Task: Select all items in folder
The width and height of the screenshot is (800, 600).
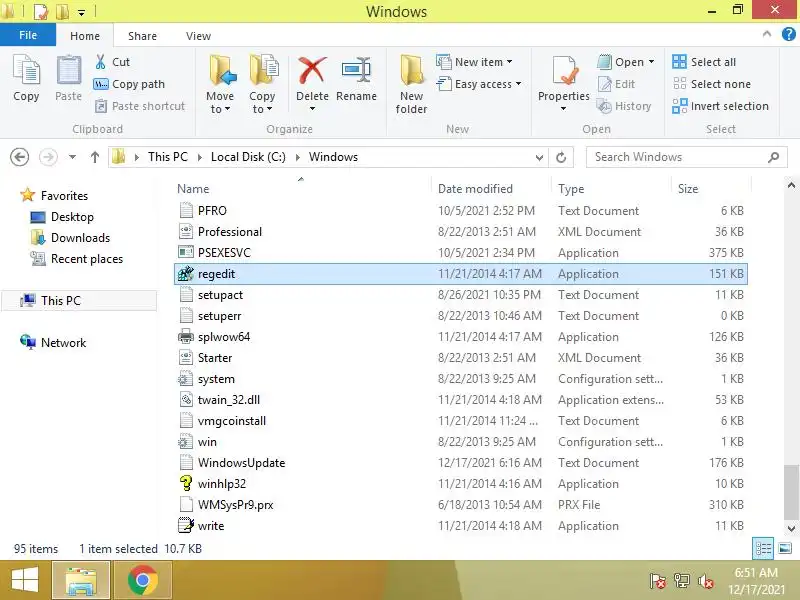Action: 704,62
